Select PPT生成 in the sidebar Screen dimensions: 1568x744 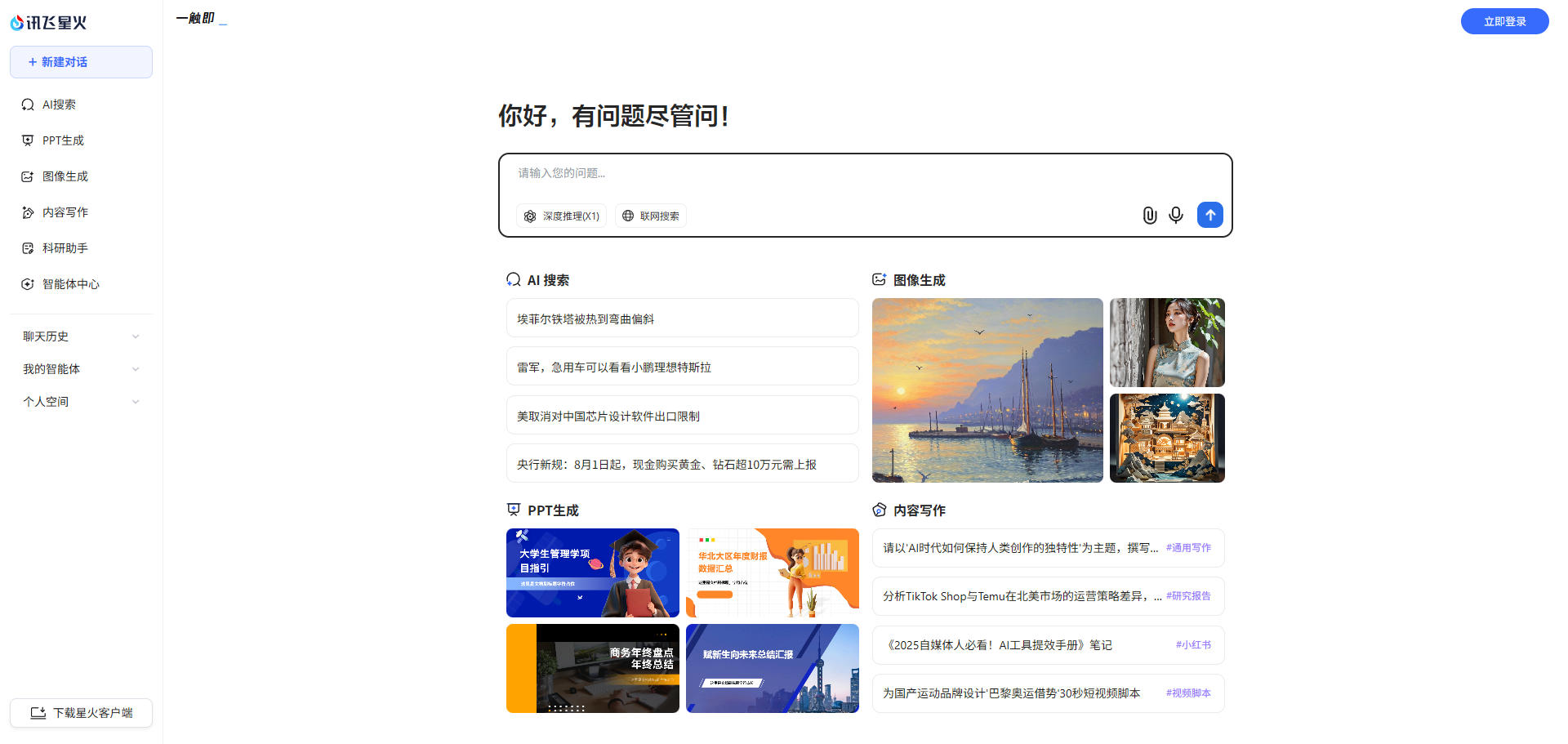pyautogui.click(x=62, y=140)
